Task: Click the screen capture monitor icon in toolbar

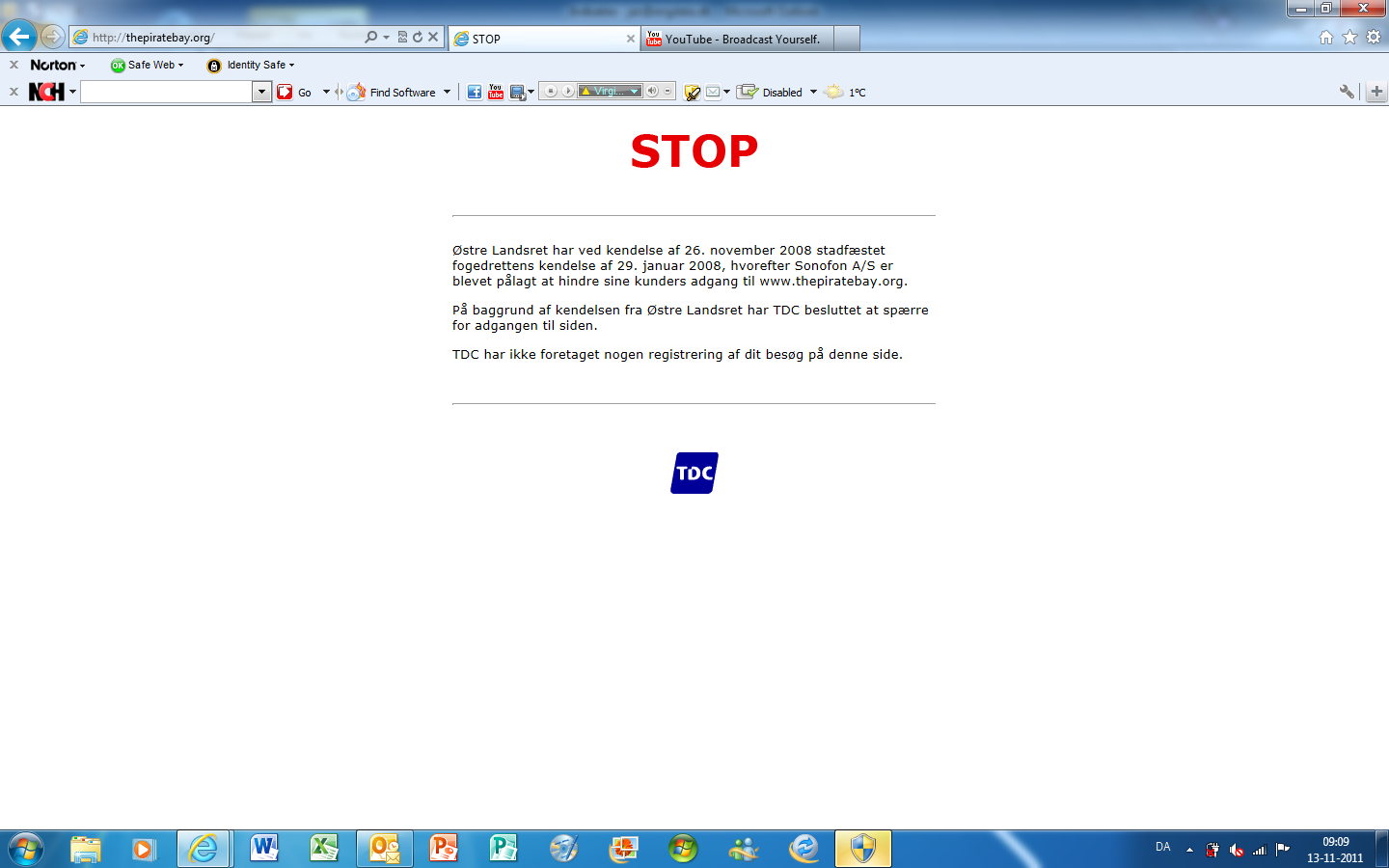Action: 518,93
